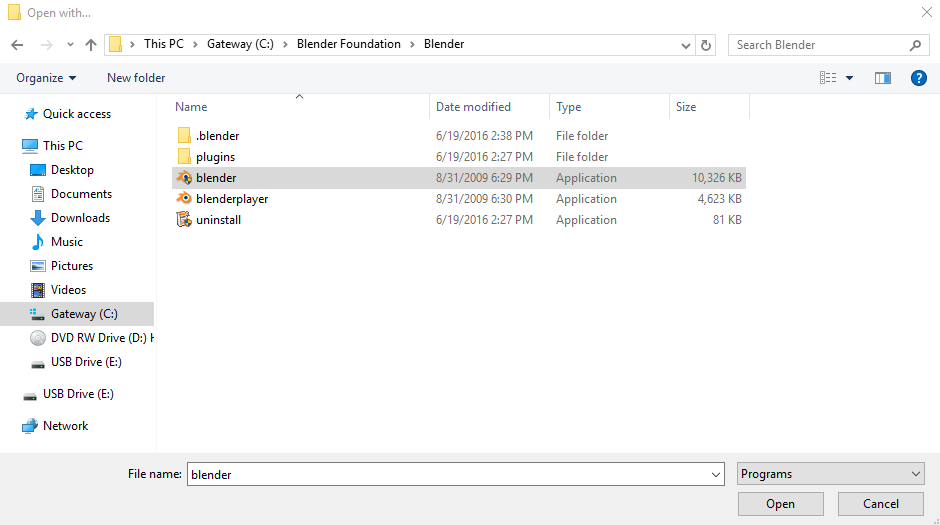The image size is (940, 525).
Task: Go back with the left arrow
Action: click(x=17, y=45)
